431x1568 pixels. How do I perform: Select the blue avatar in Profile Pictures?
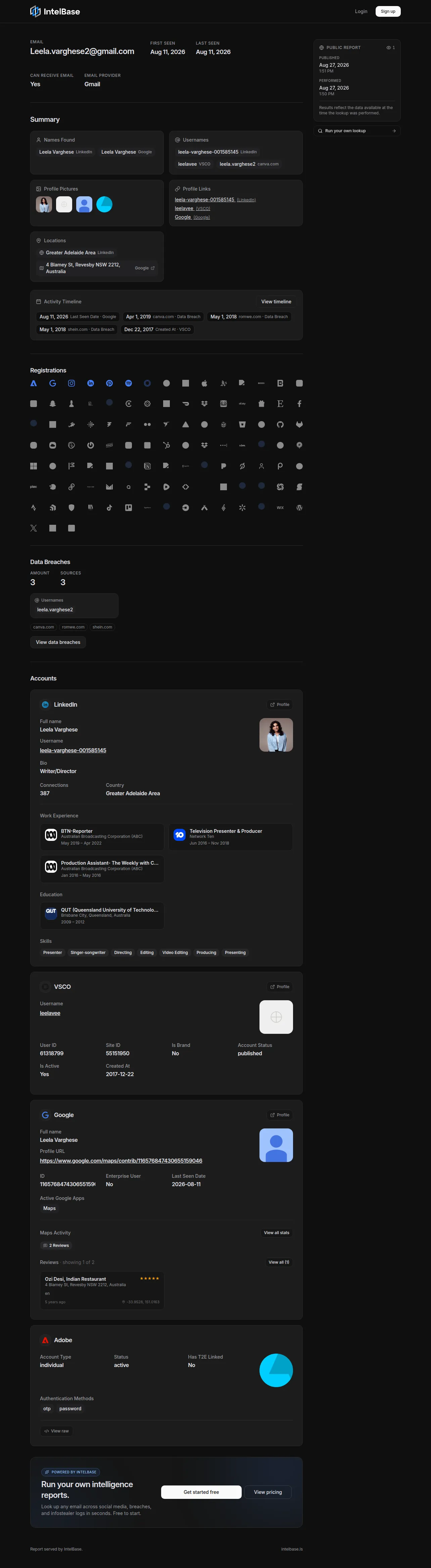tap(84, 205)
